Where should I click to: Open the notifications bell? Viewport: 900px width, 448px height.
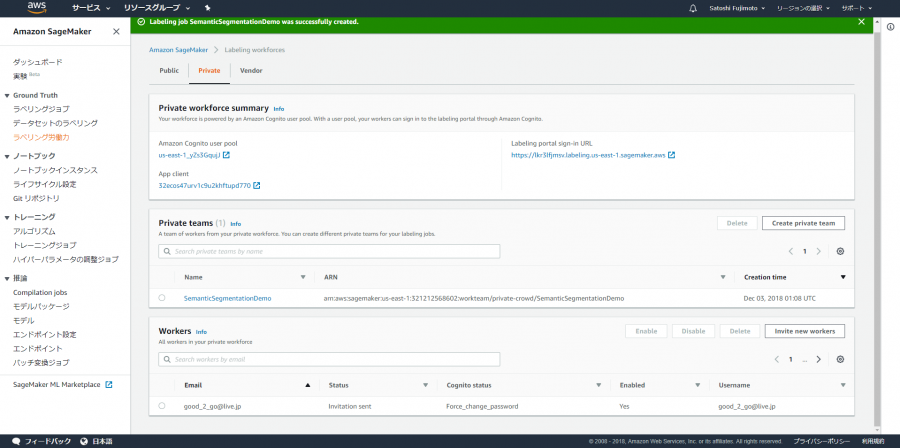(x=693, y=9)
